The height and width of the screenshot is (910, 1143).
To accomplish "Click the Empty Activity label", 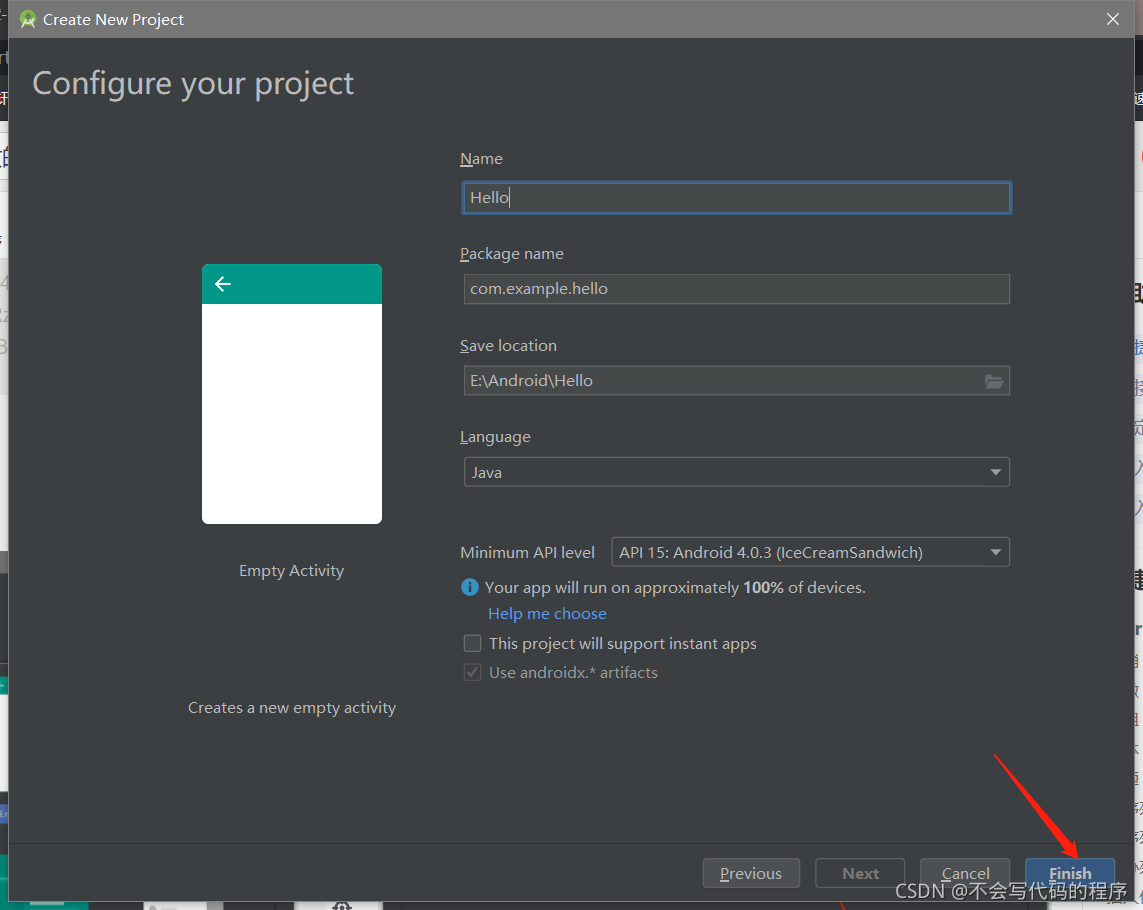I will click(x=292, y=570).
